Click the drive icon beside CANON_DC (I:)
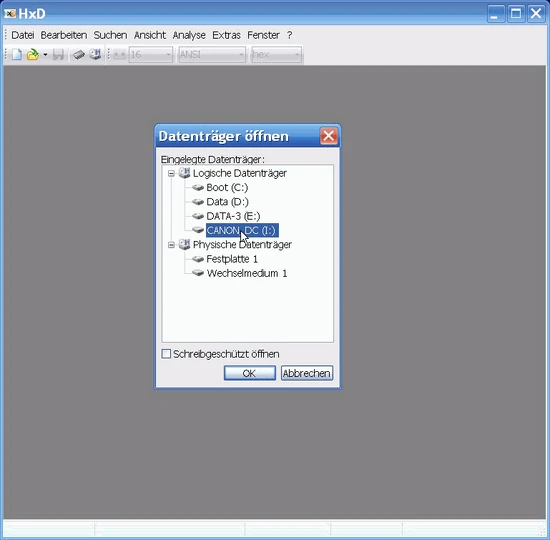 point(198,231)
